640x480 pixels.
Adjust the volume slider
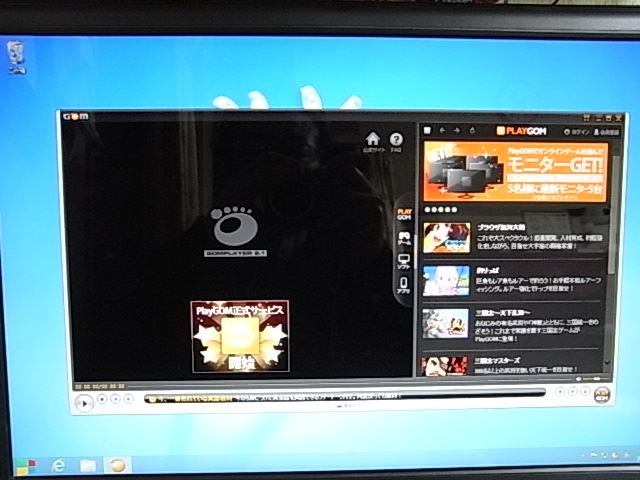pos(594,379)
